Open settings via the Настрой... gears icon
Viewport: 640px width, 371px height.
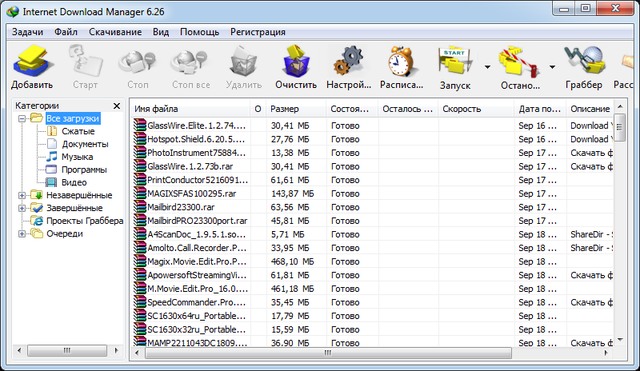coord(348,61)
